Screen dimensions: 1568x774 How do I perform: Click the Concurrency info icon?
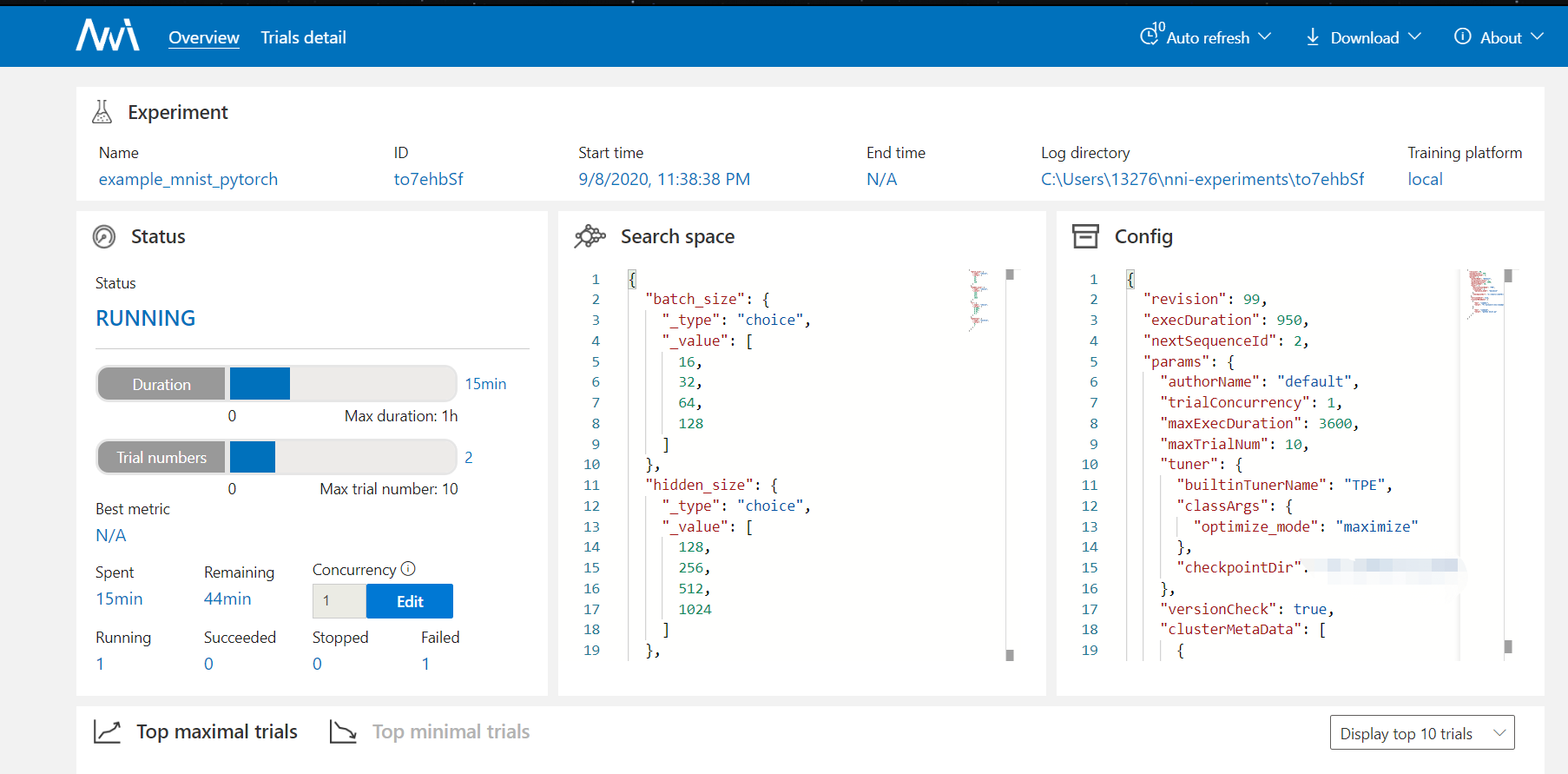pos(408,569)
